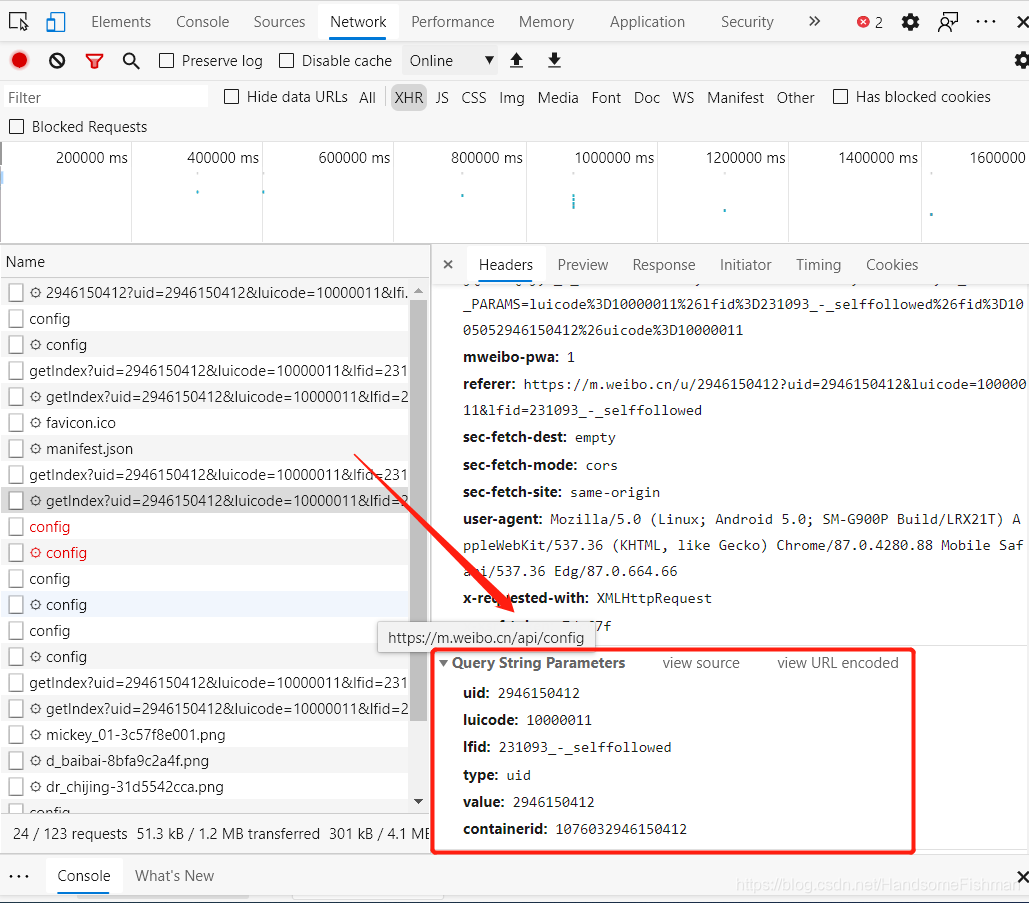The width and height of the screenshot is (1029, 903).
Task: Filter requests by Img type
Action: pyautogui.click(x=512, y=98)
